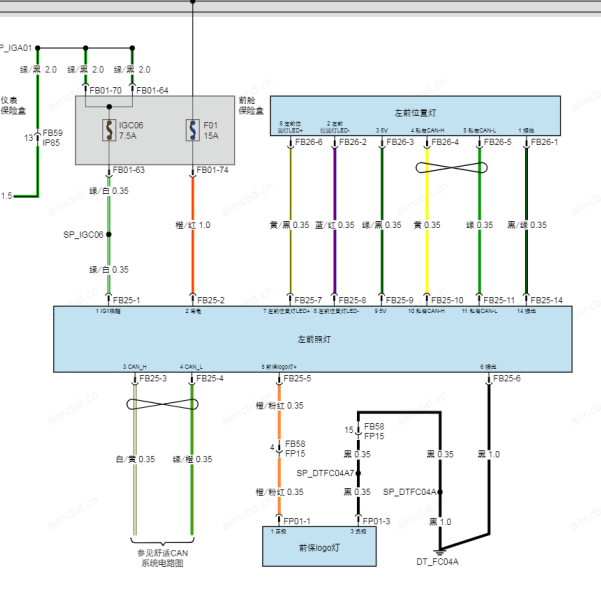601x609 pixels.
Task: Click the orange-red wire below FB01-74
Action: click(x=193, y=235)
